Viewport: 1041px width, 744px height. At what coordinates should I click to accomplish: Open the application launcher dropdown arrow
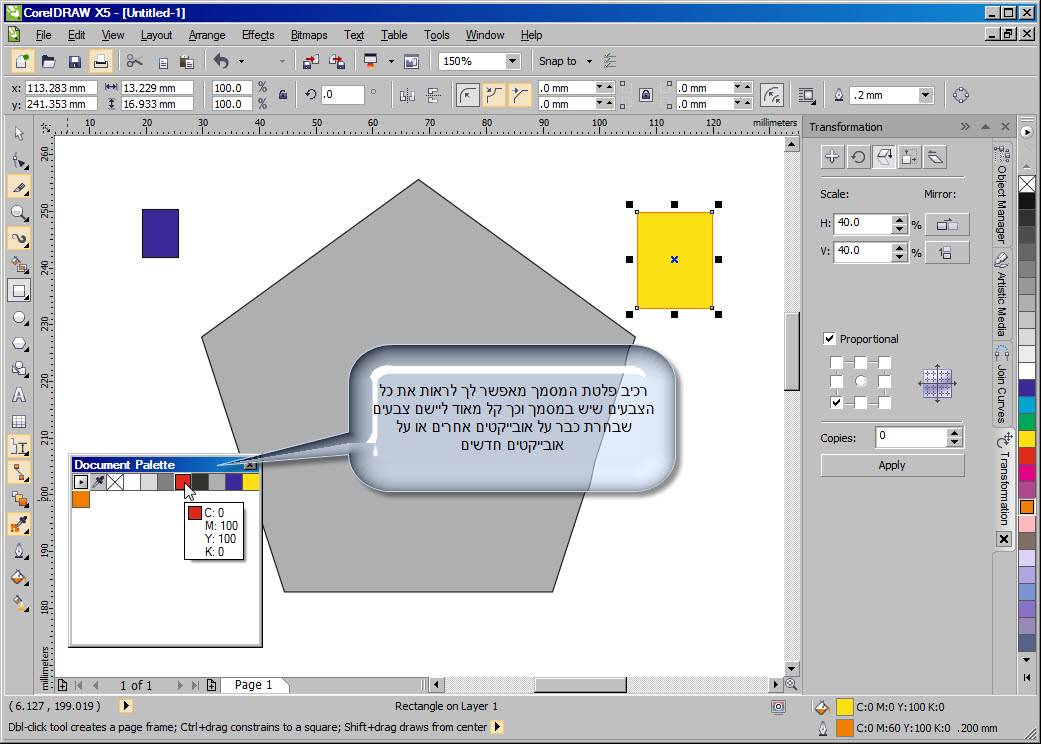coord(391,62)
